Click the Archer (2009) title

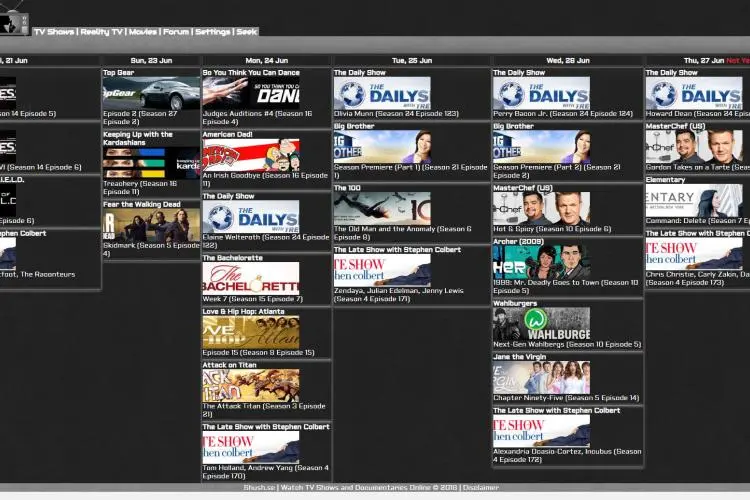(x=518, y=242)
